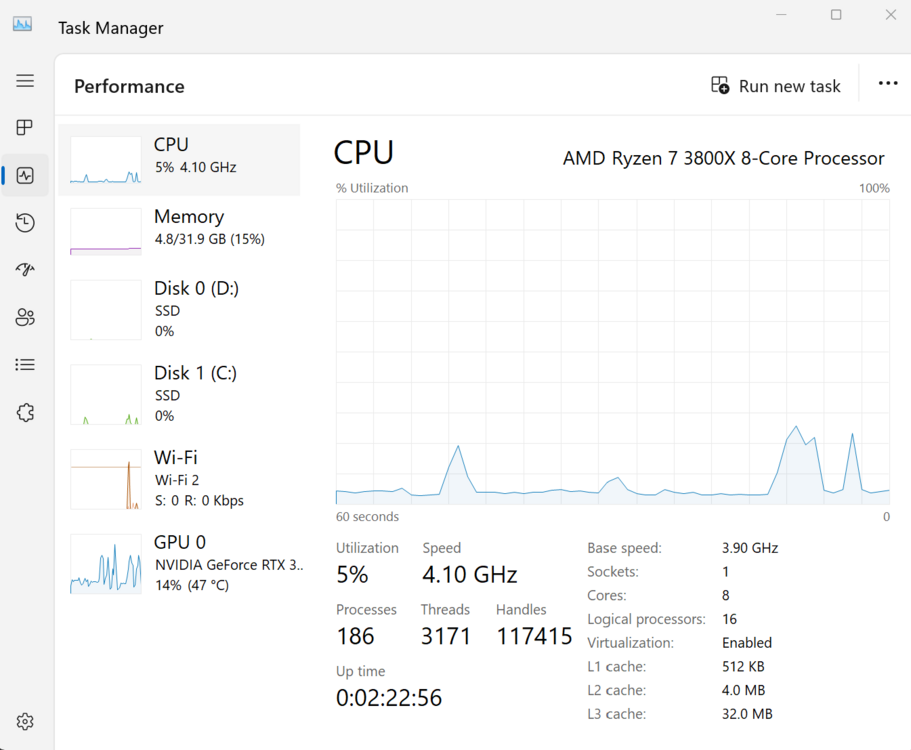Open the App history icon
This screenshot has width=911, height=750.
[x=25, y=223]
